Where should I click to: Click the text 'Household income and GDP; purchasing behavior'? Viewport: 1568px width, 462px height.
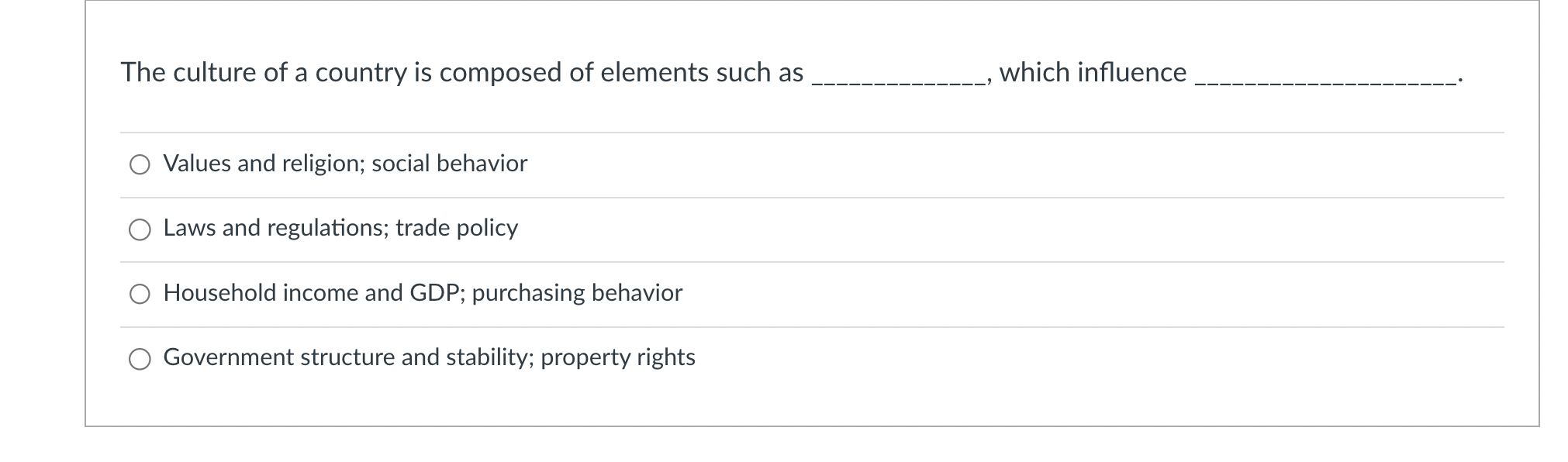click(423, 293)
